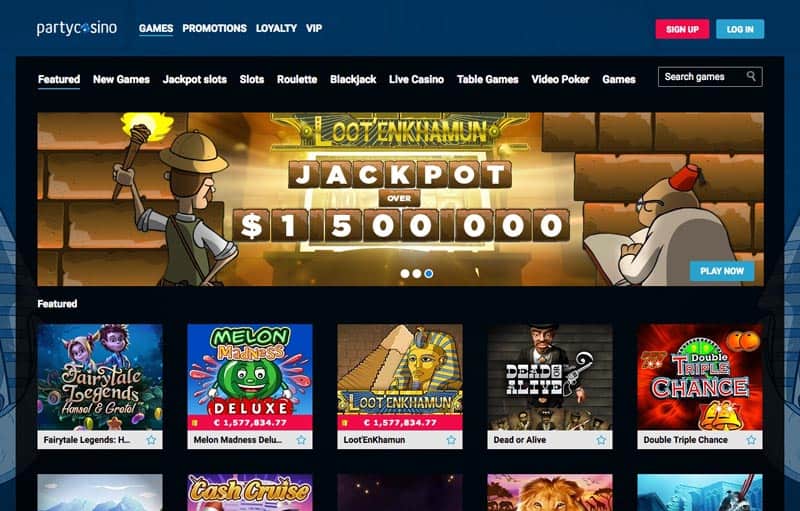Select the first carousel dot
The height and width of the screenshot is (511, 800).
pos(405,273)
